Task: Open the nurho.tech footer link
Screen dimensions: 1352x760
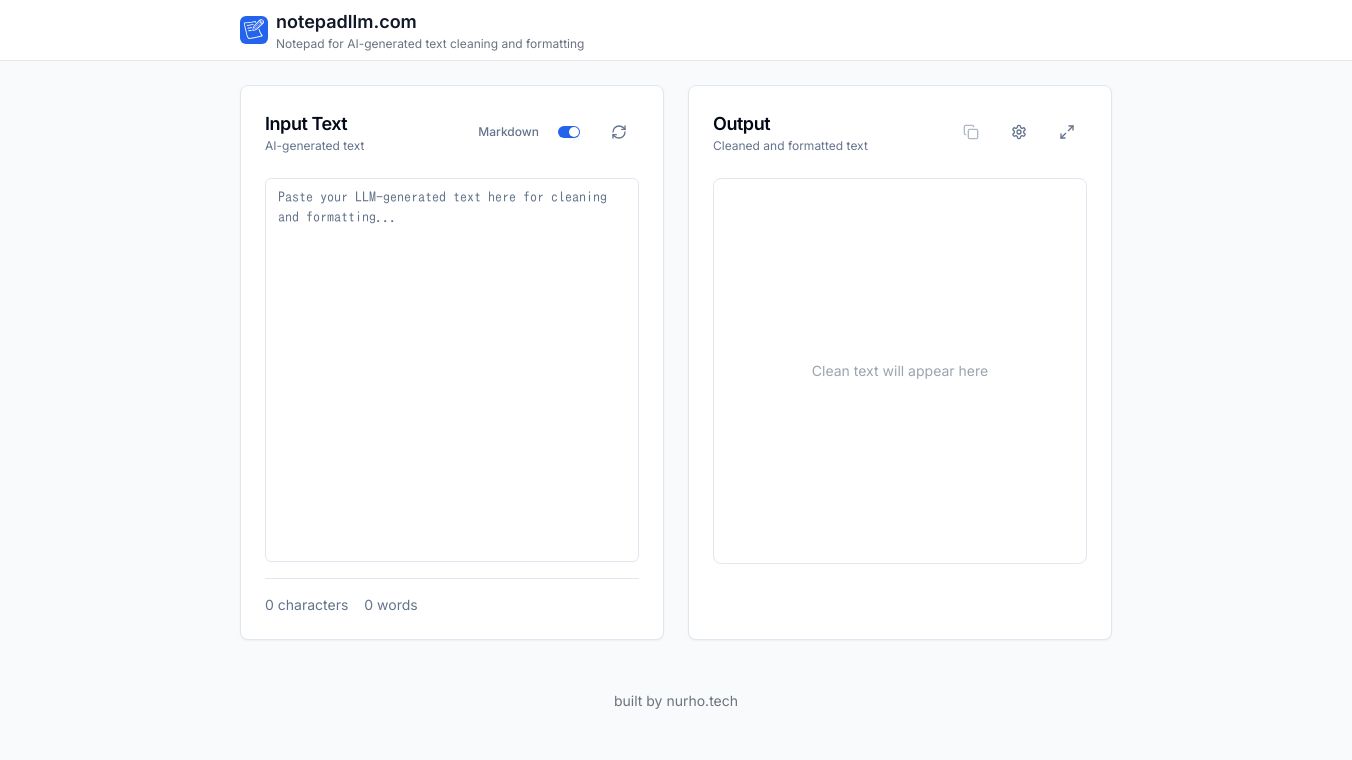Action: (702, 701)
